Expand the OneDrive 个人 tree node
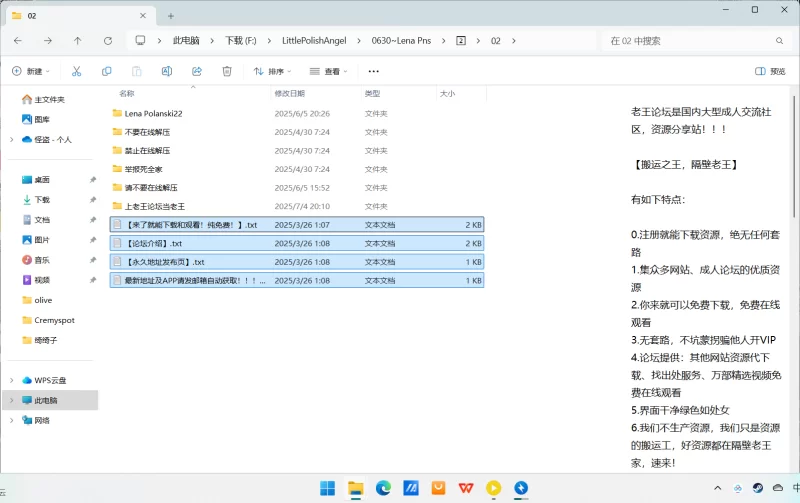This screenshot has height=503, width=800. pyautogui.click(x=12, y=139)
